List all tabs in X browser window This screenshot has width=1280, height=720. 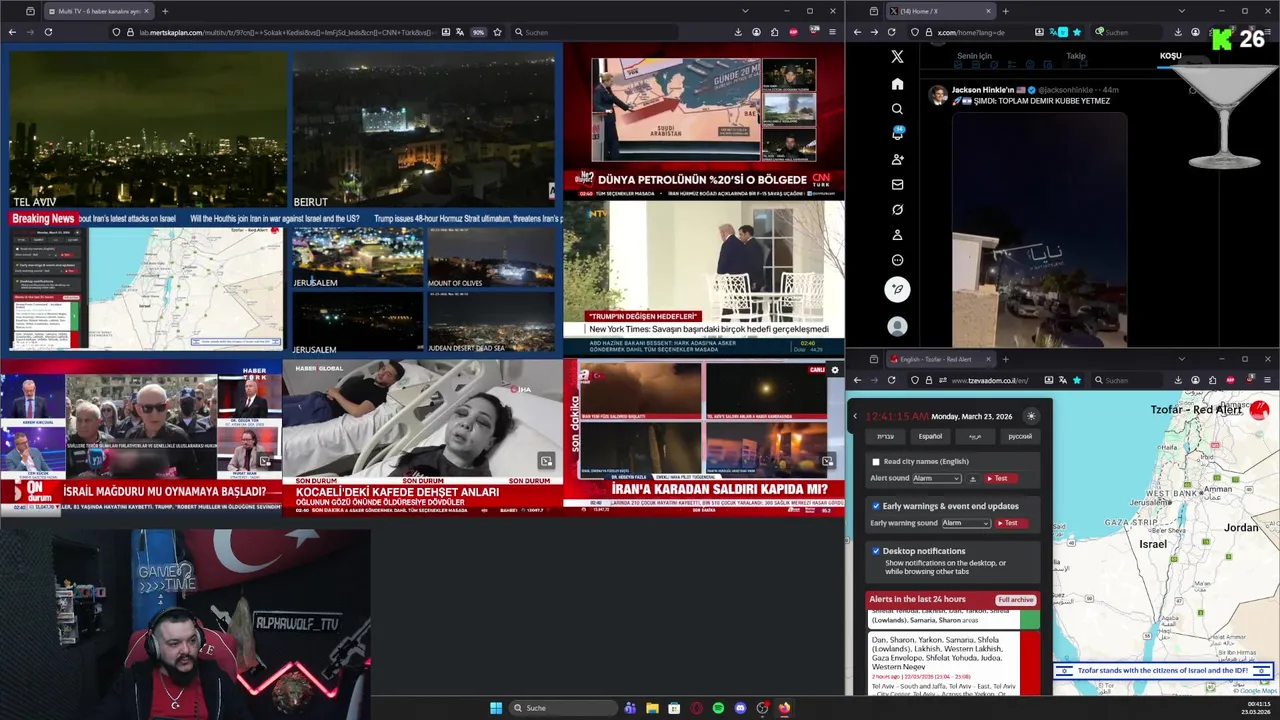(1181, 11)
